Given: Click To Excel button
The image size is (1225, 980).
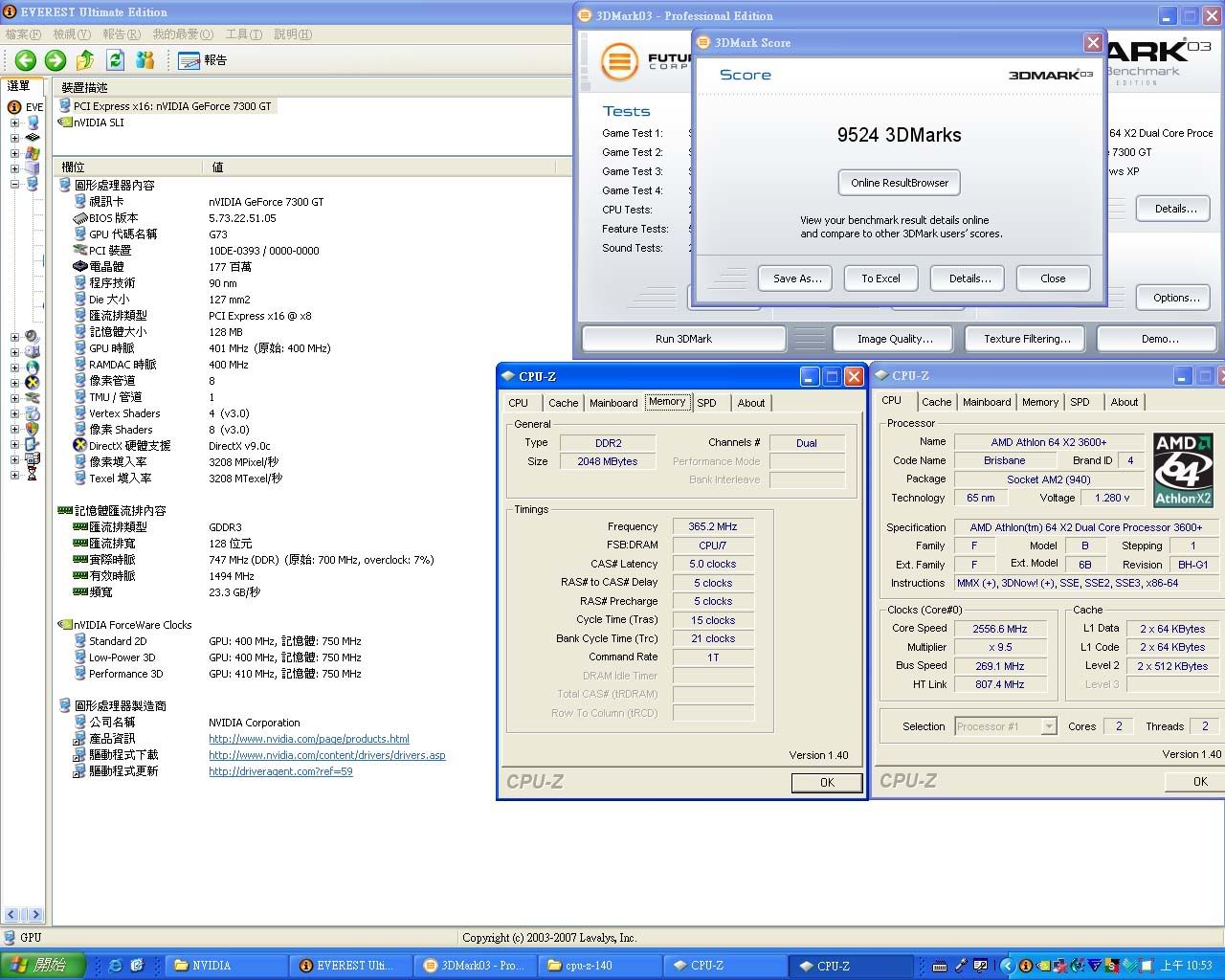Looking at the screenshot, I should pyautogui.click(x=880, y=278).
